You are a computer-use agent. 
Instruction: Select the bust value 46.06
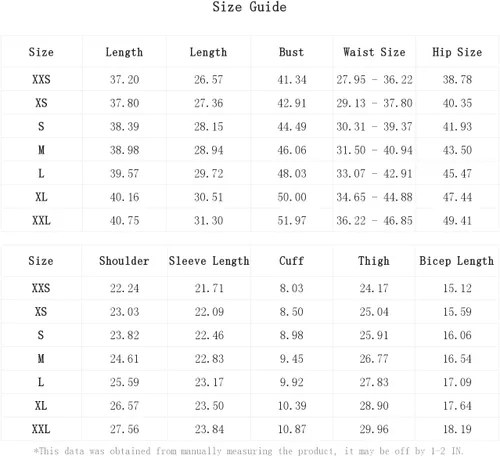292,150
